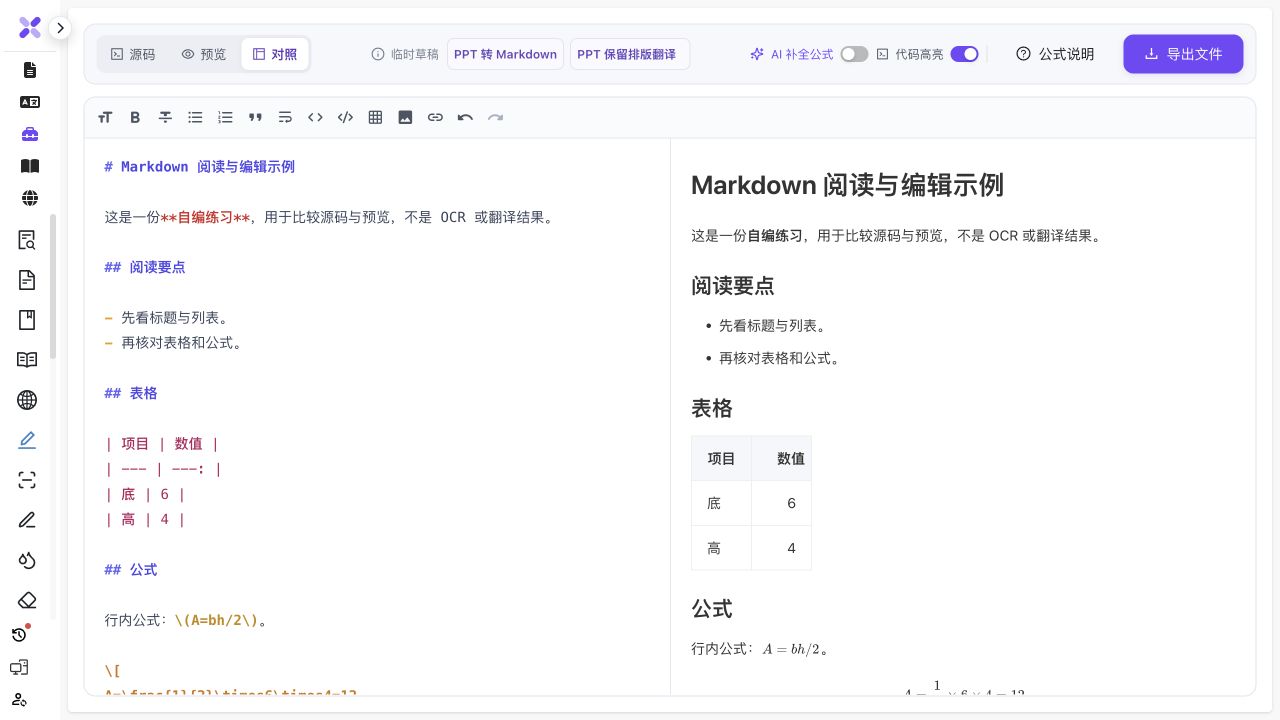Image resolution: width=1280 pixels, height=720 pixels.
Task: Apply bold formatting
Action: pos(135,117)
